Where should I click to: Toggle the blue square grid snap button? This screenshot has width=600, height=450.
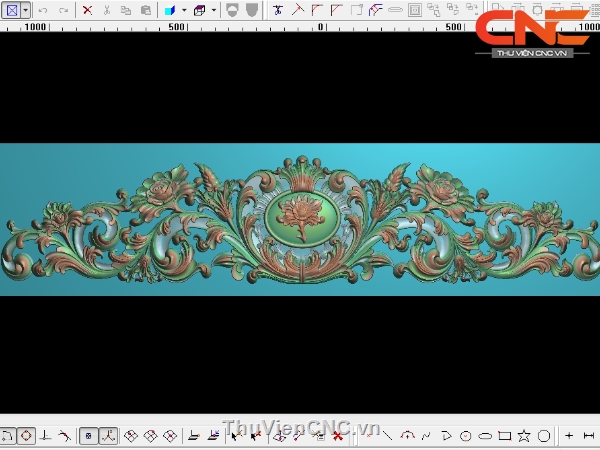tap(88, 436)
